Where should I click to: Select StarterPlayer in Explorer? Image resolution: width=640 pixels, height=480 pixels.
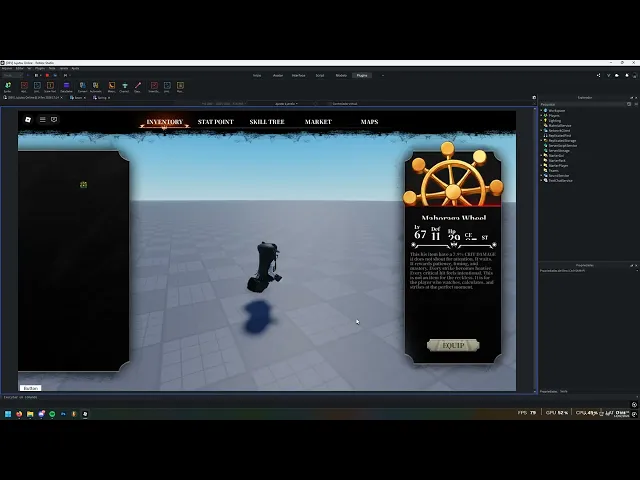coord(558,165)
